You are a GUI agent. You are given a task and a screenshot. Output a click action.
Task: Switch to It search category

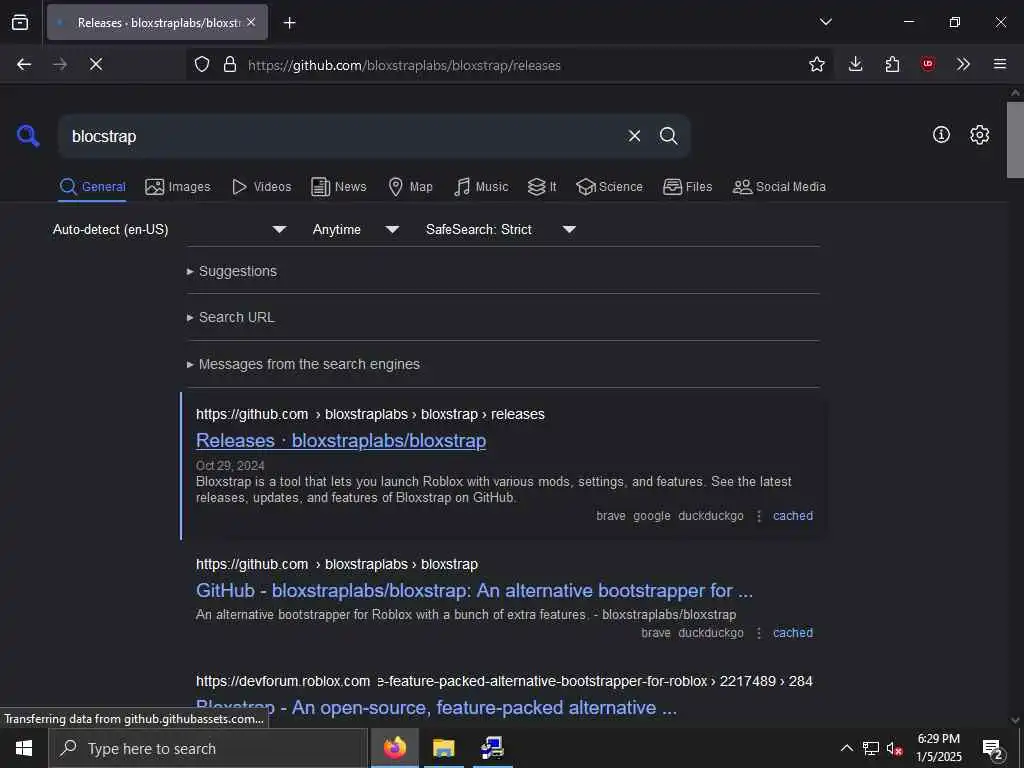542,187
